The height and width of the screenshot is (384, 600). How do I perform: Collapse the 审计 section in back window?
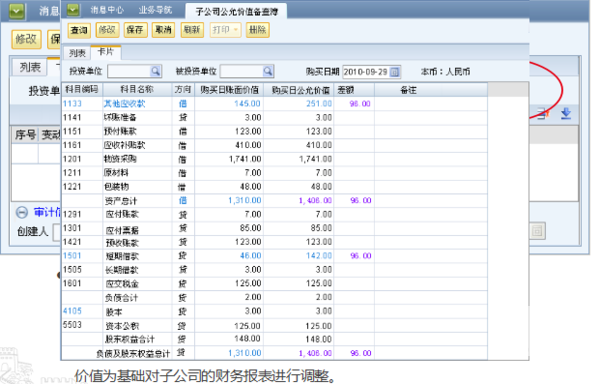point(22,212)
